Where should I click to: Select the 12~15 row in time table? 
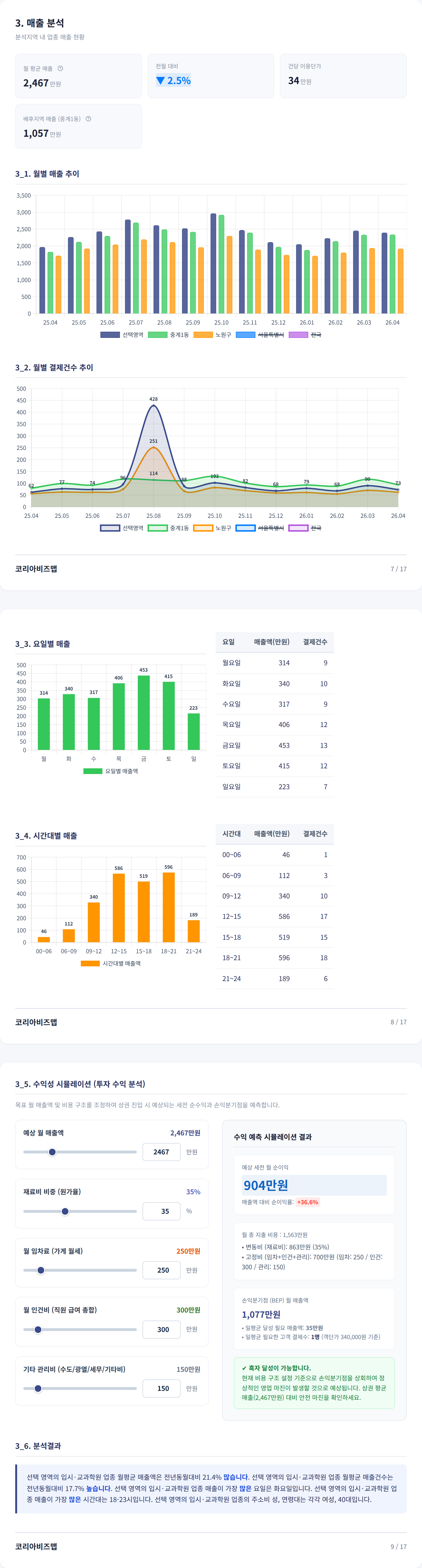click(x=275, y=917)
